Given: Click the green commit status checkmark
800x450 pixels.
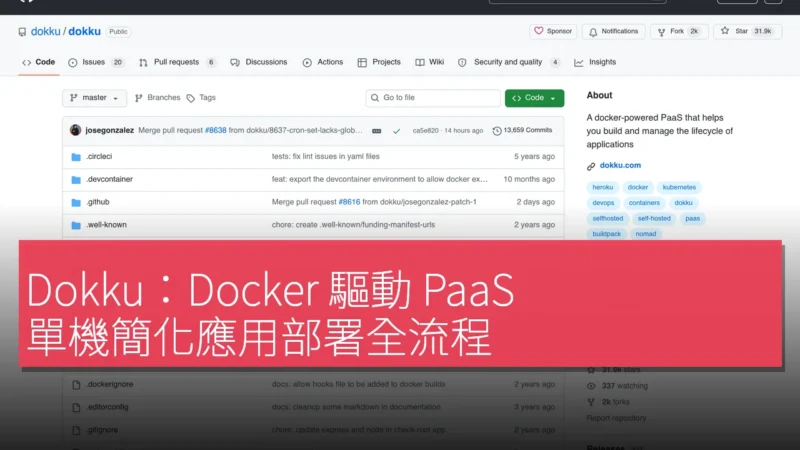Looking at the screenshot, I should (x=396, y=131).
